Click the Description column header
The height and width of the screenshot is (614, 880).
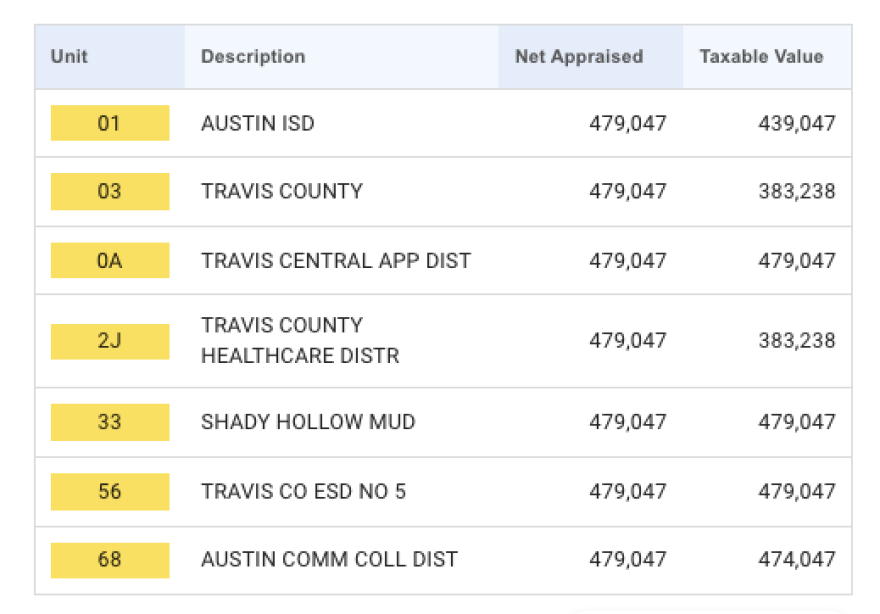[x=253, y=57]
